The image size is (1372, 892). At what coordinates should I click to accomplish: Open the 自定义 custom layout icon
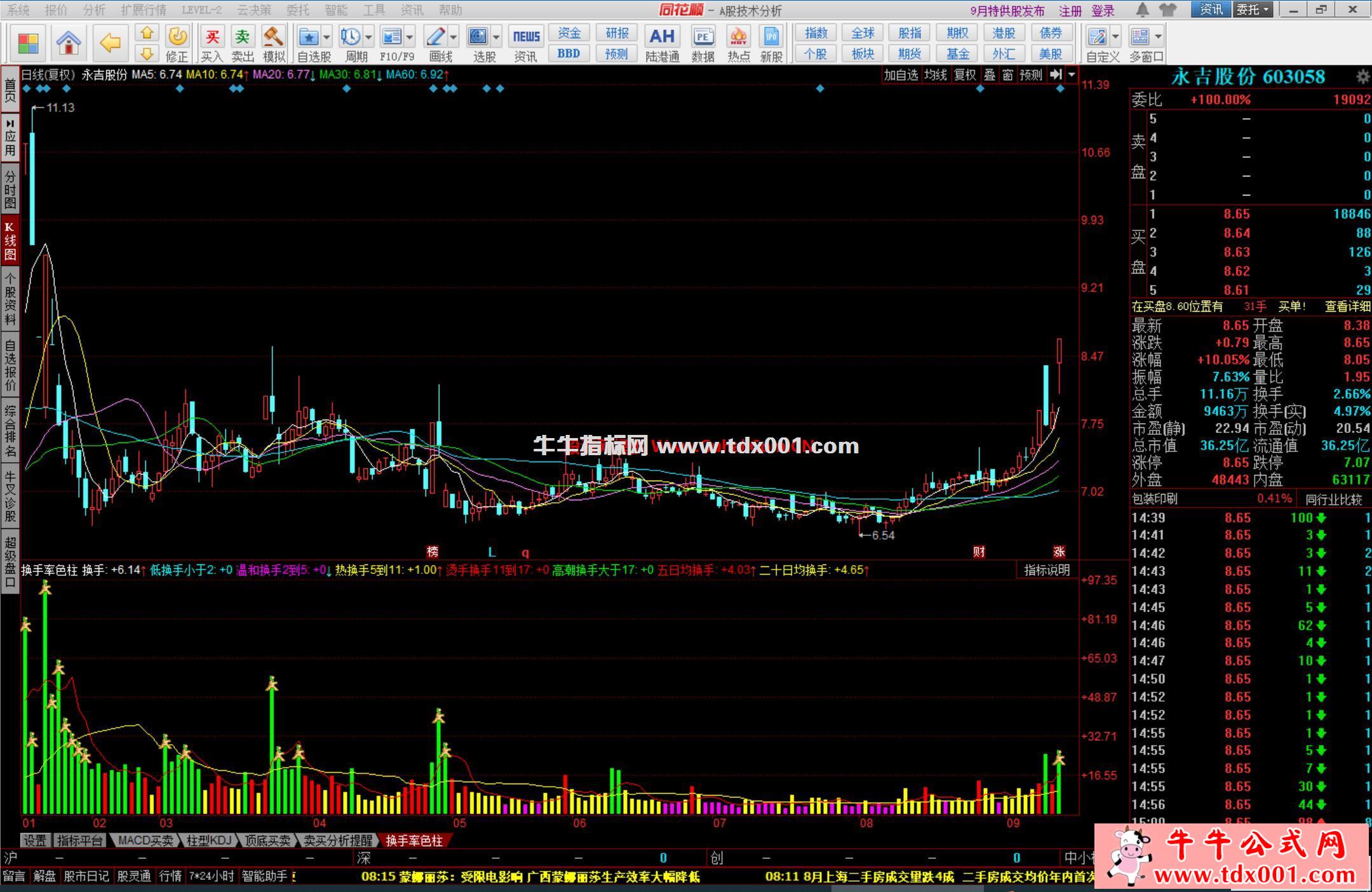[x=1097, y=36]
